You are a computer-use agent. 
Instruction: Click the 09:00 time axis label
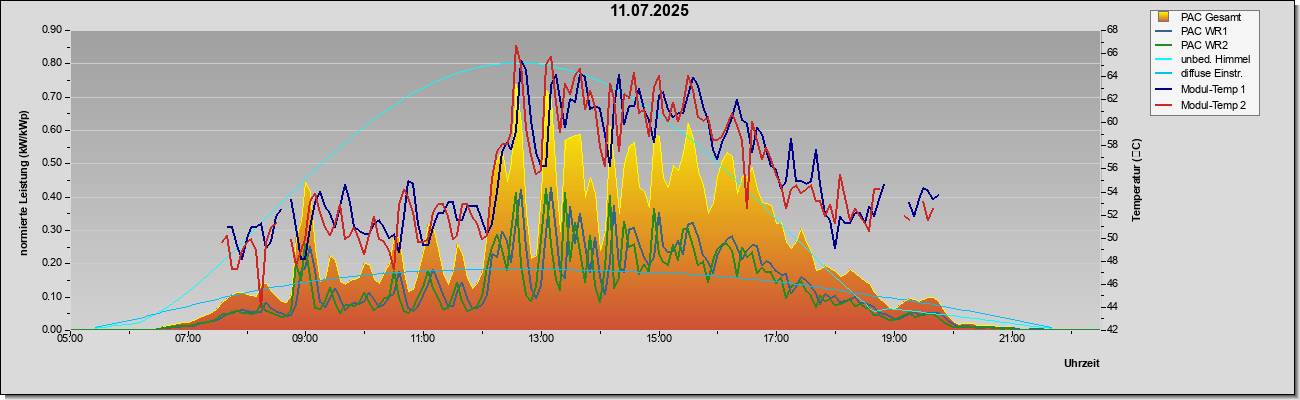pyautogui.click(x=305, y=340)
